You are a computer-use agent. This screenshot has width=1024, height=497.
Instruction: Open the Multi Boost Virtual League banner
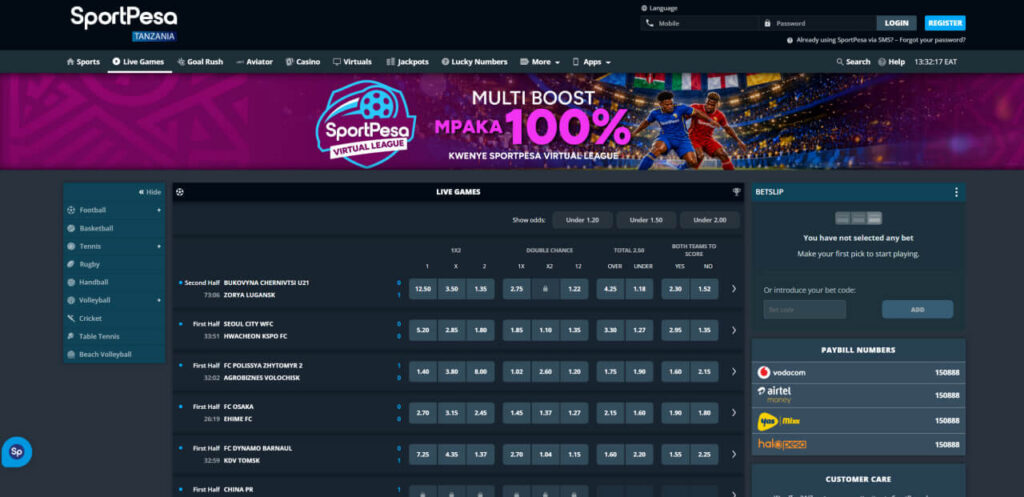(512, 121)
